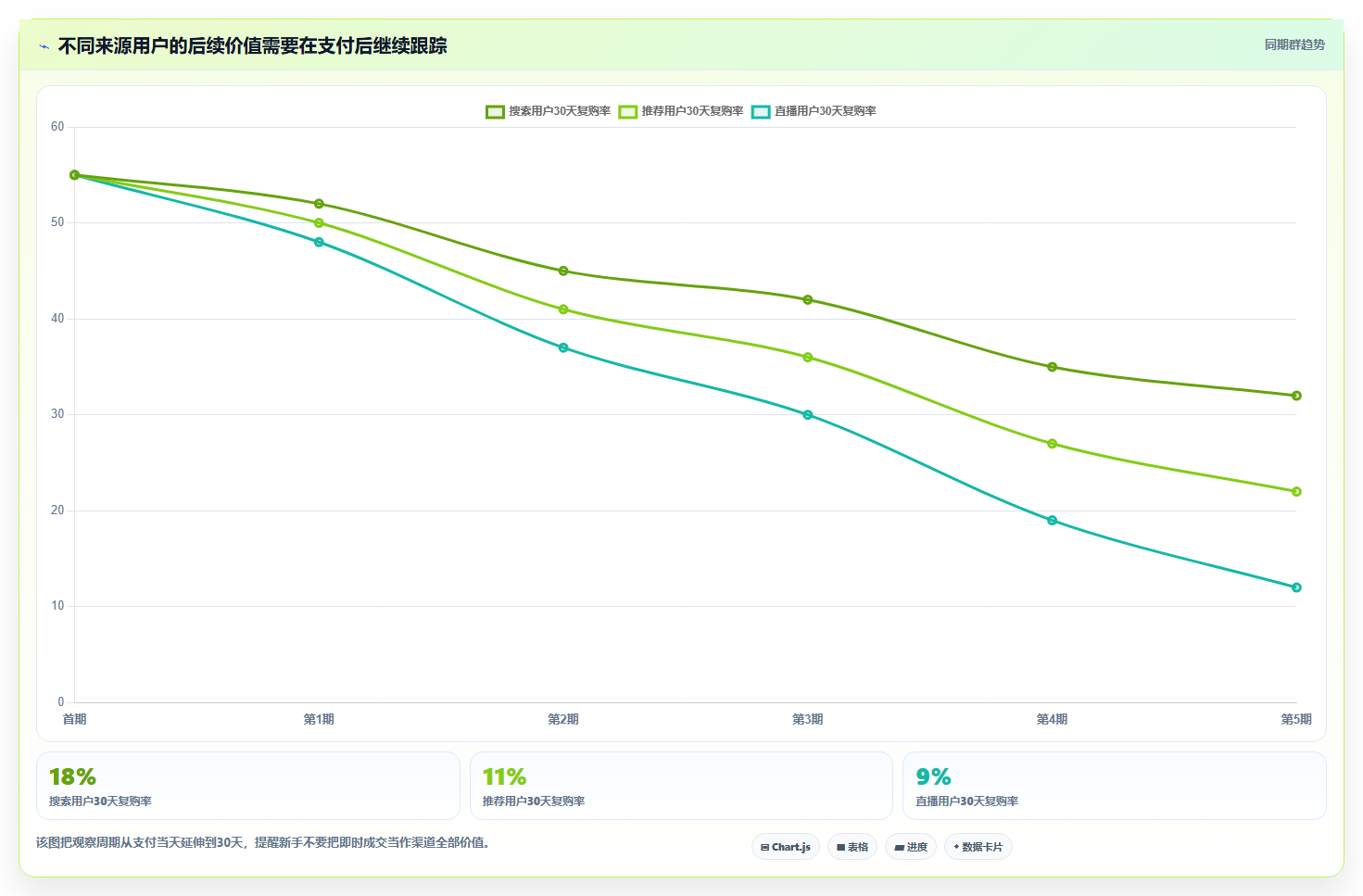The image size is (1363, 896).
Task: Click the title 不同来源用户的后续价值需要在支付后继续跟踪
Action: (252, 46)
